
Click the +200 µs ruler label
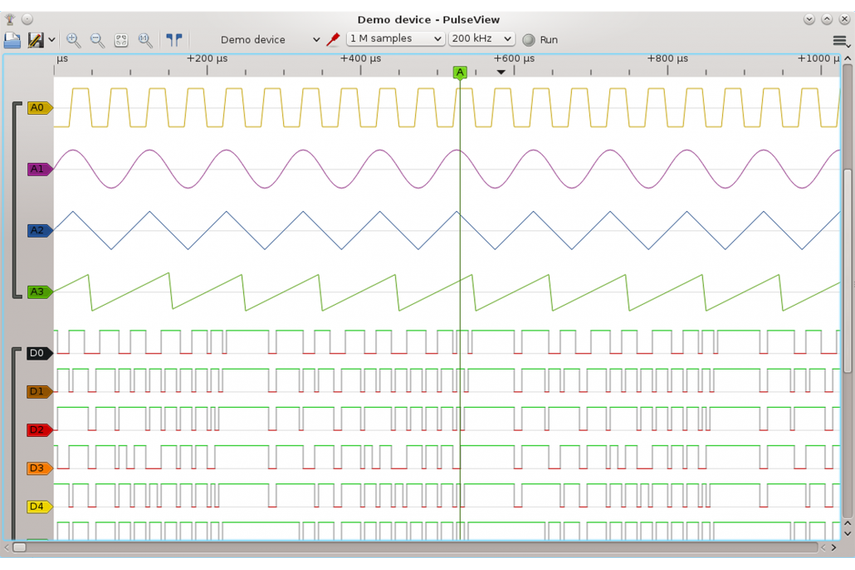pyautogui.click(x=207, y=58)
